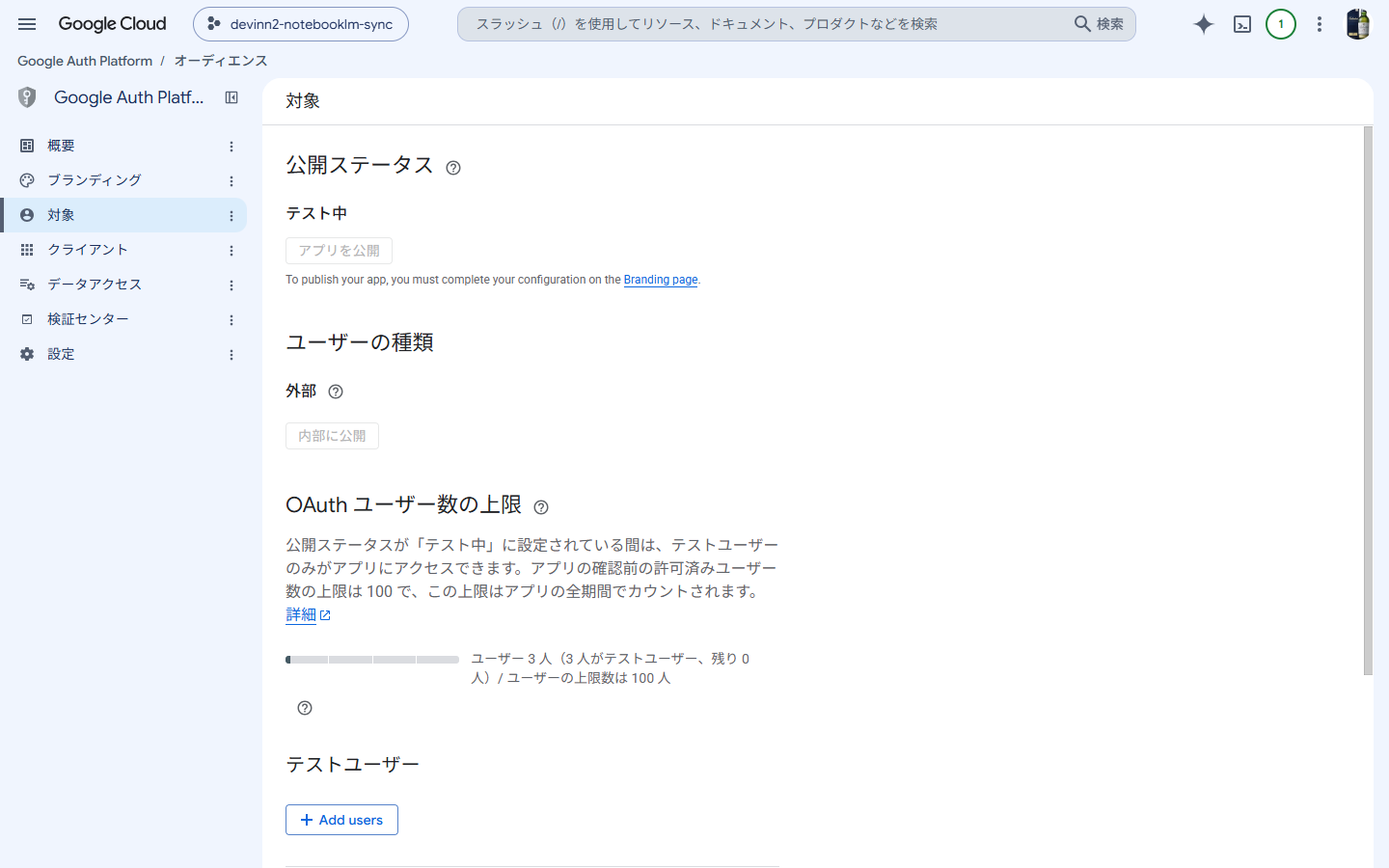1389x868 pixels.
Task: Click the Add users button
Action: tap(341, 820)
